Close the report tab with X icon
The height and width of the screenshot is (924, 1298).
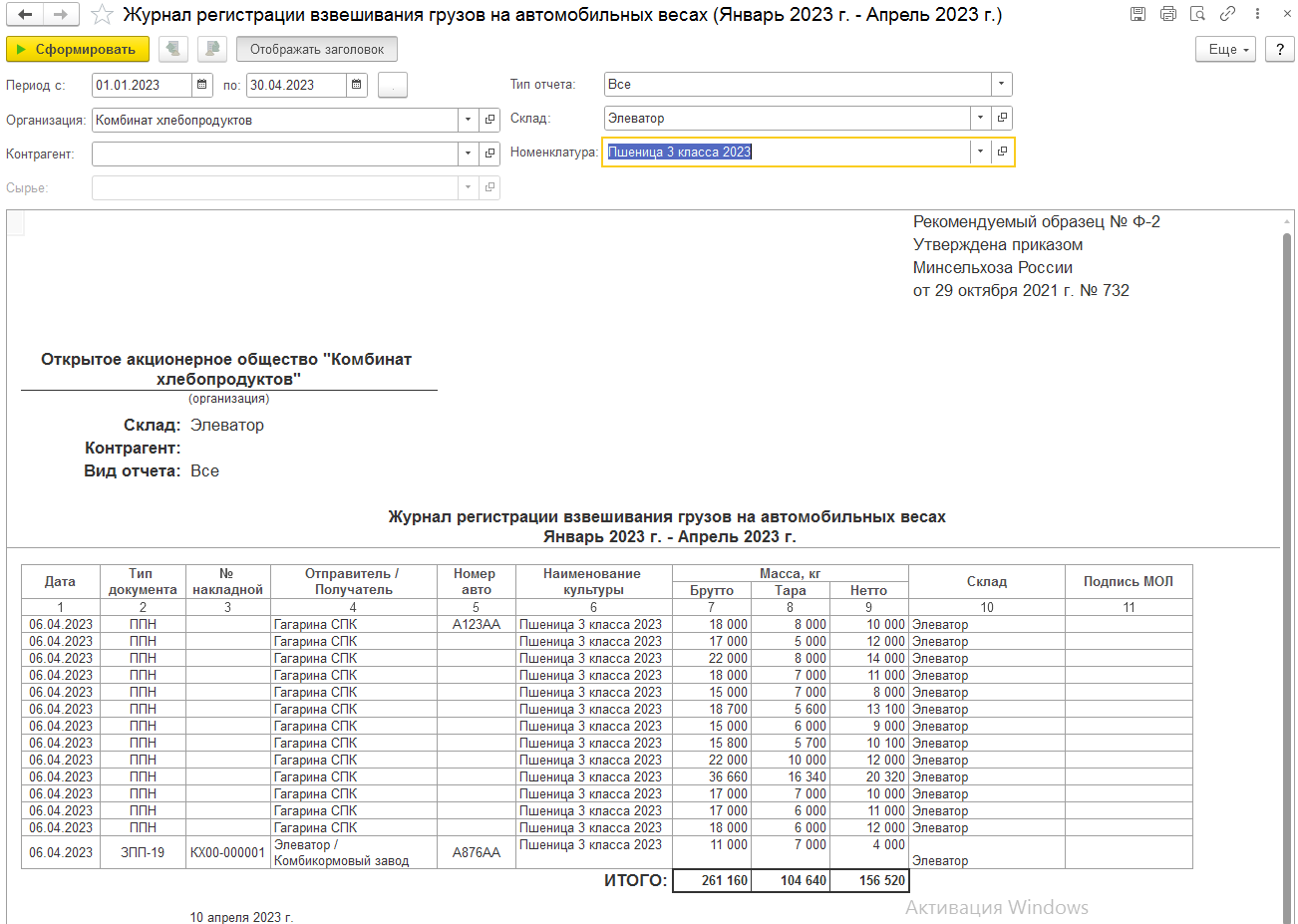pos(1287,14)
